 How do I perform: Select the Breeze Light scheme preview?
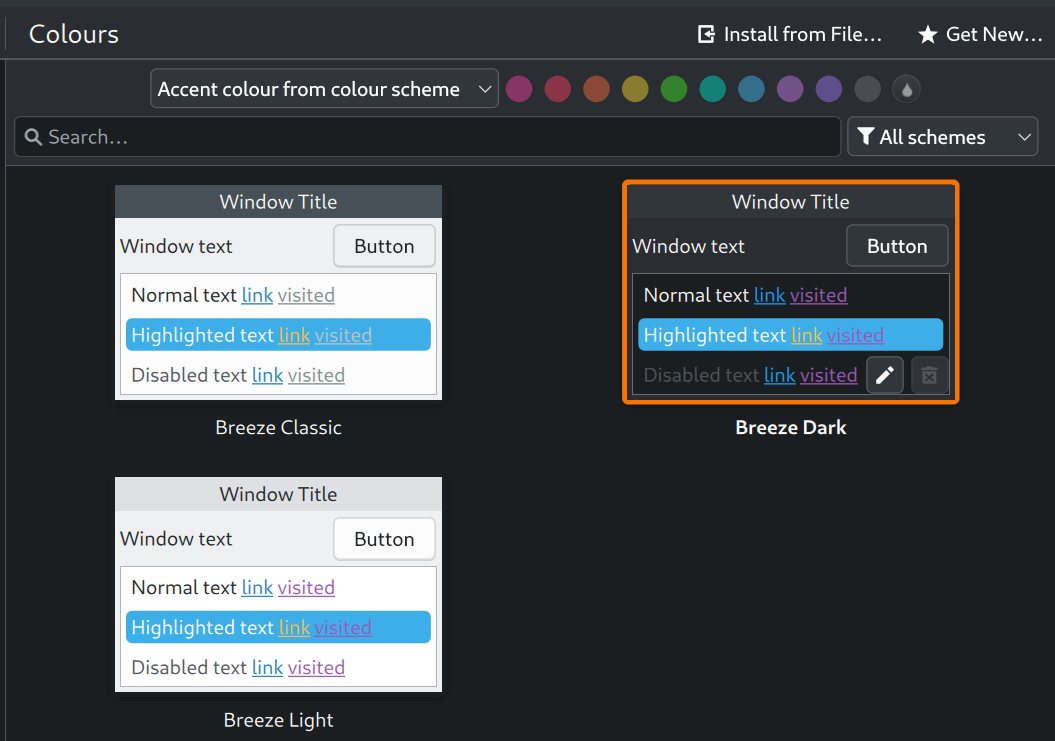point(279,585)
